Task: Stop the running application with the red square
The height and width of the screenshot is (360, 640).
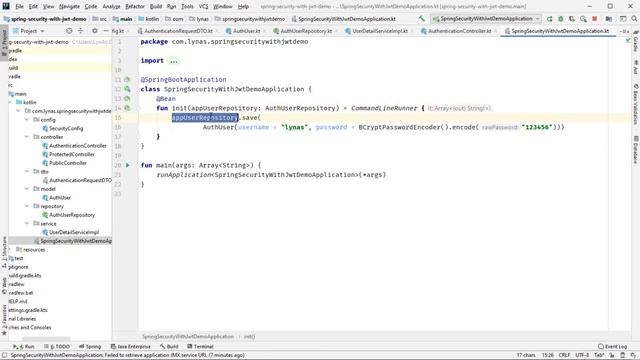Action: point(595,19)
